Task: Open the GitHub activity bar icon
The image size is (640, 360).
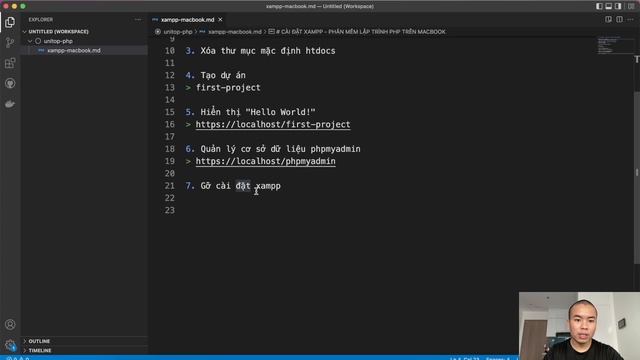Action: (x=10, y=83)
